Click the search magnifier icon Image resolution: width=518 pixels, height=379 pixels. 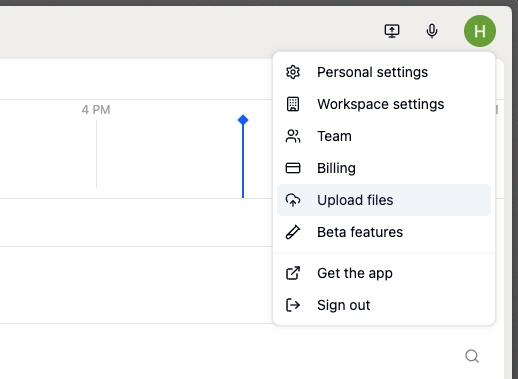(472, 356)
